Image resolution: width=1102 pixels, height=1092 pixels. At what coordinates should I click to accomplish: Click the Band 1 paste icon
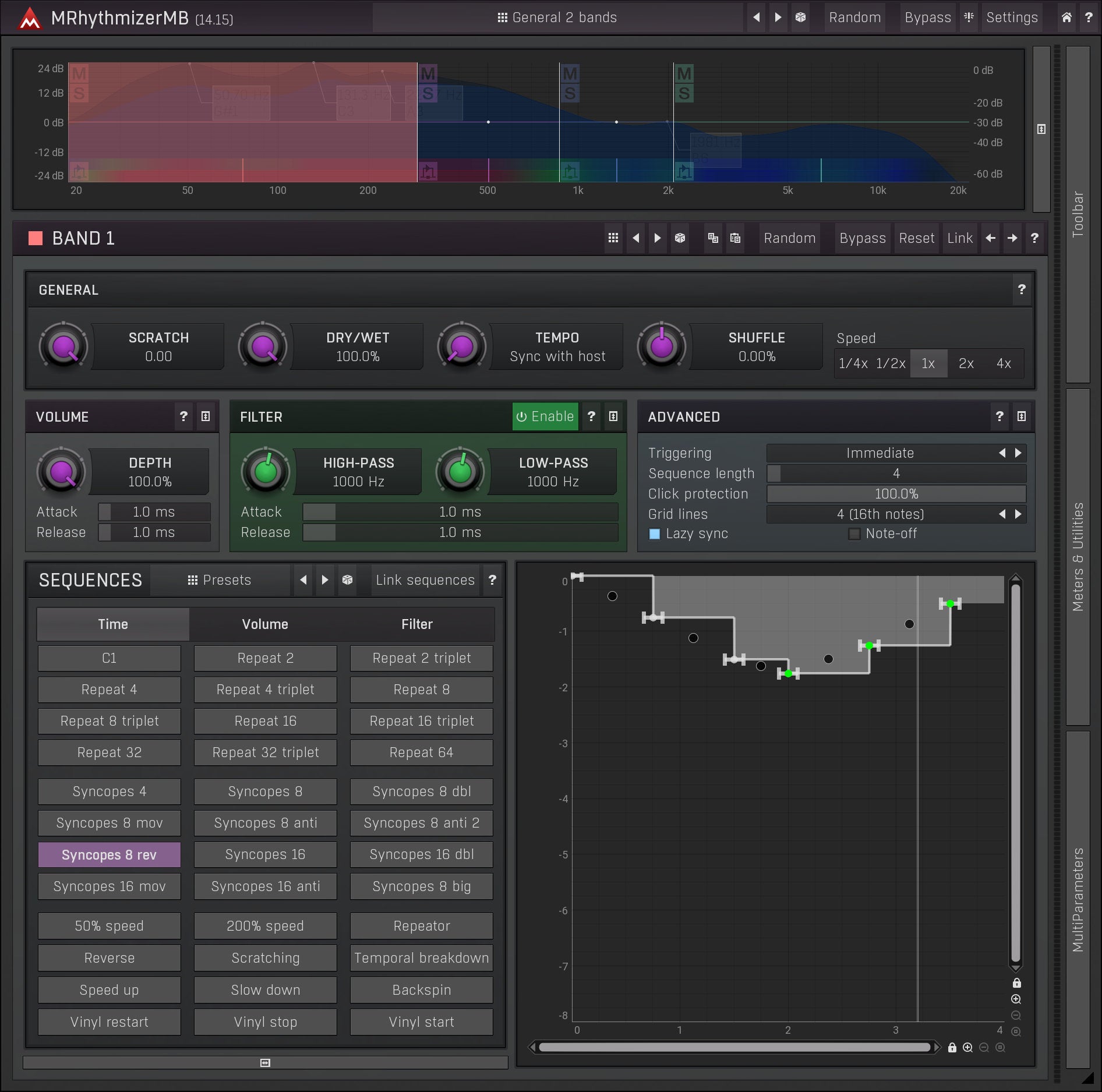point(735,238)
